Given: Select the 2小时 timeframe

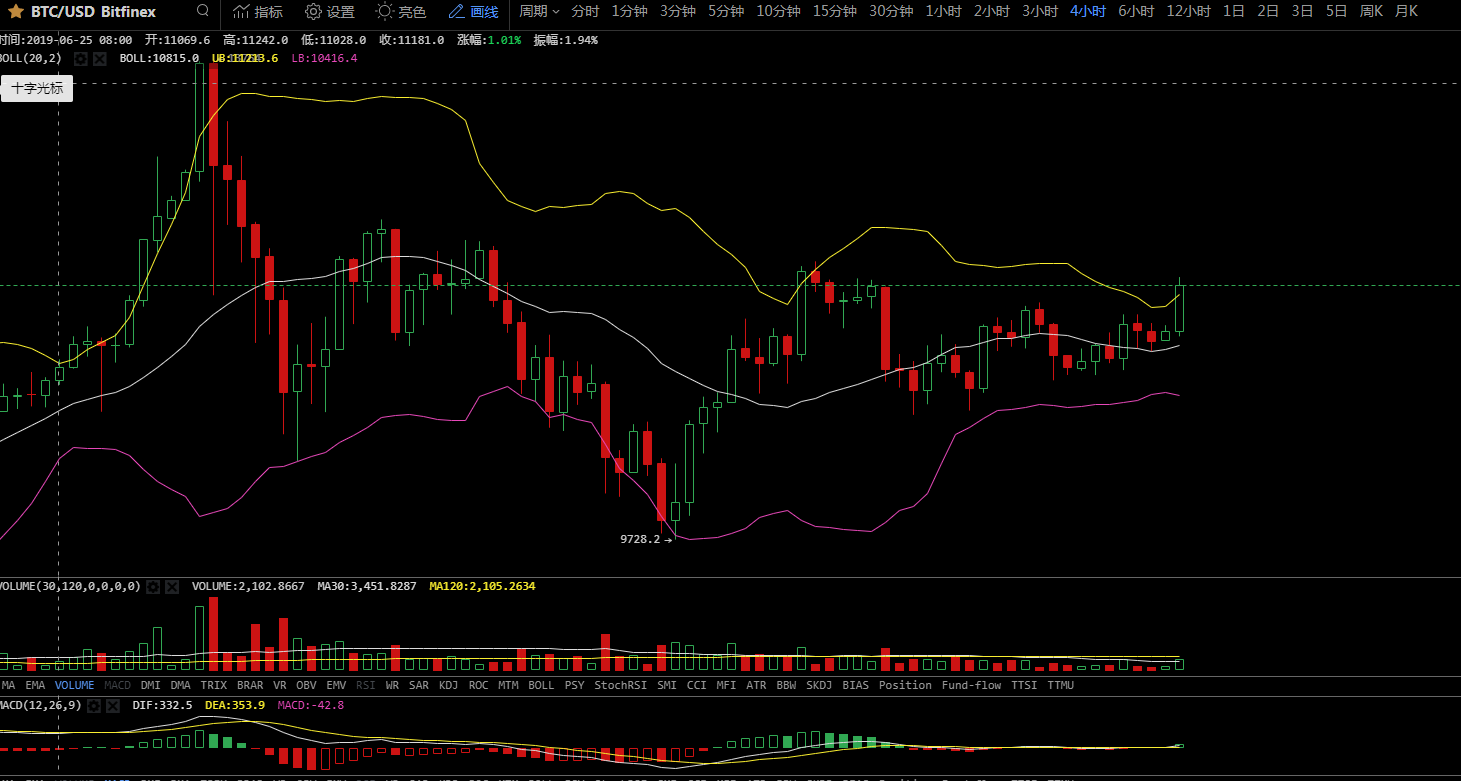Looking at the screenshot, I should (x=992, y=12).
